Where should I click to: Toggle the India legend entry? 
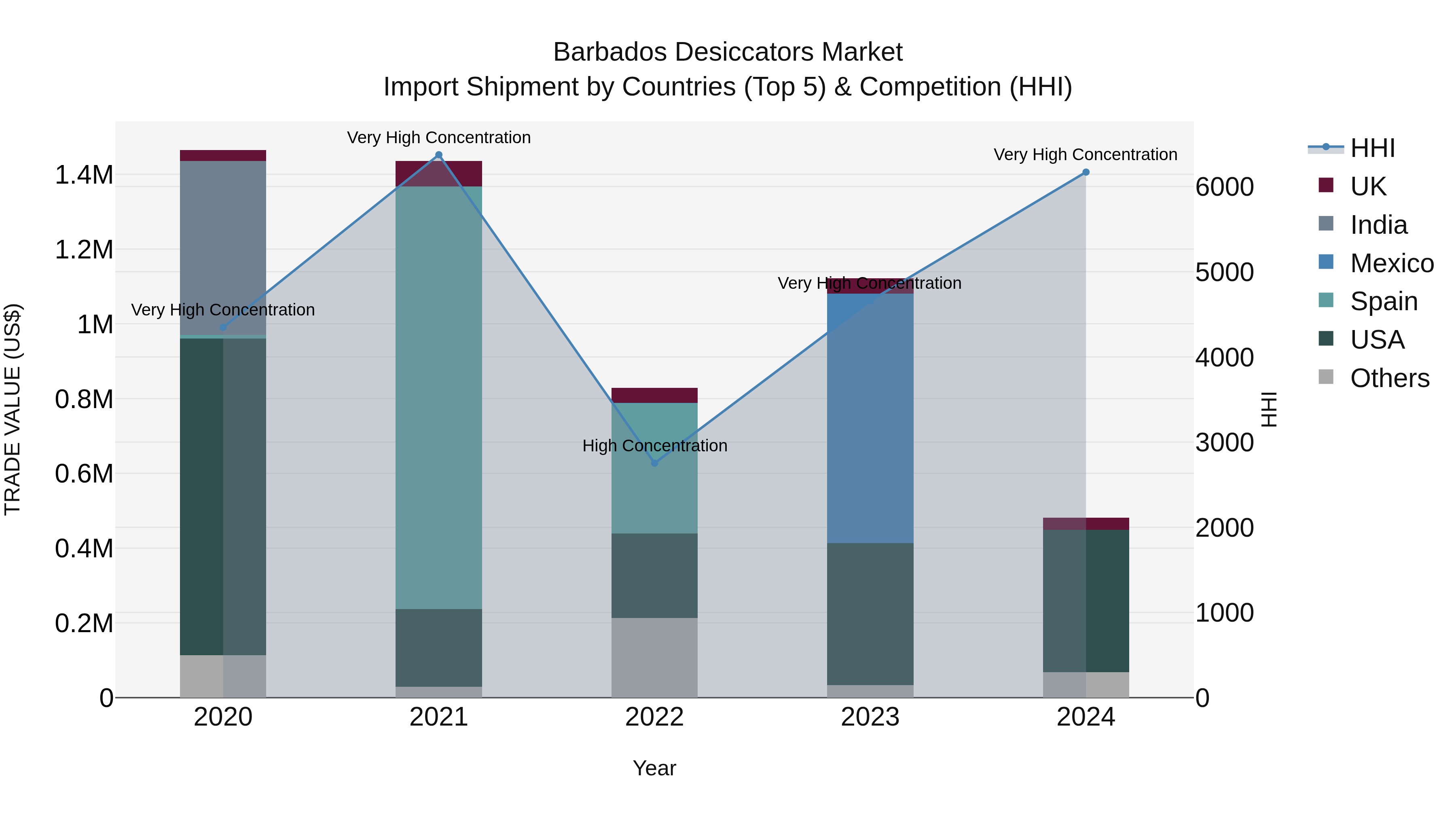(1362, 224)
